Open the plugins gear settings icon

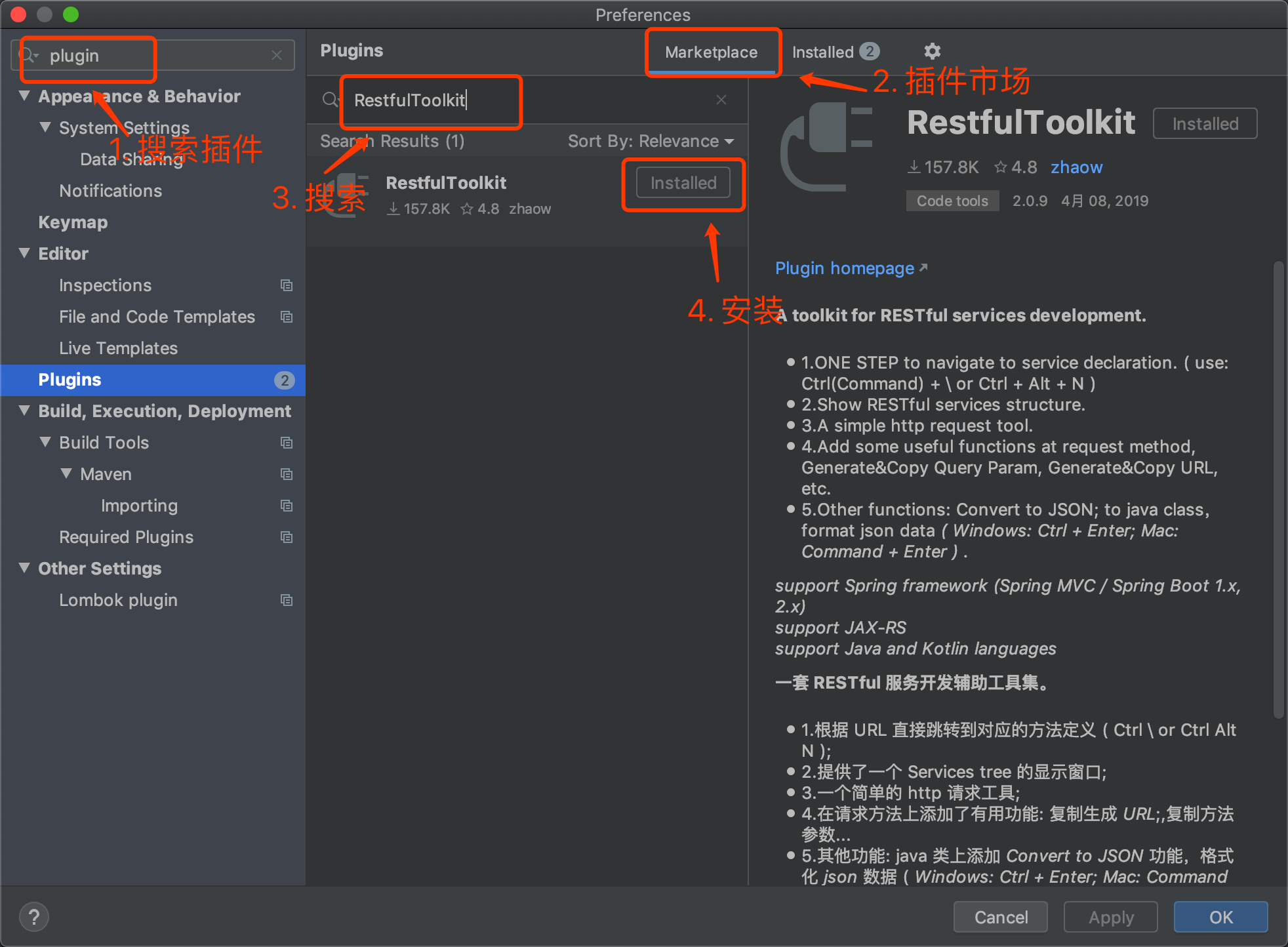point(932,51)
